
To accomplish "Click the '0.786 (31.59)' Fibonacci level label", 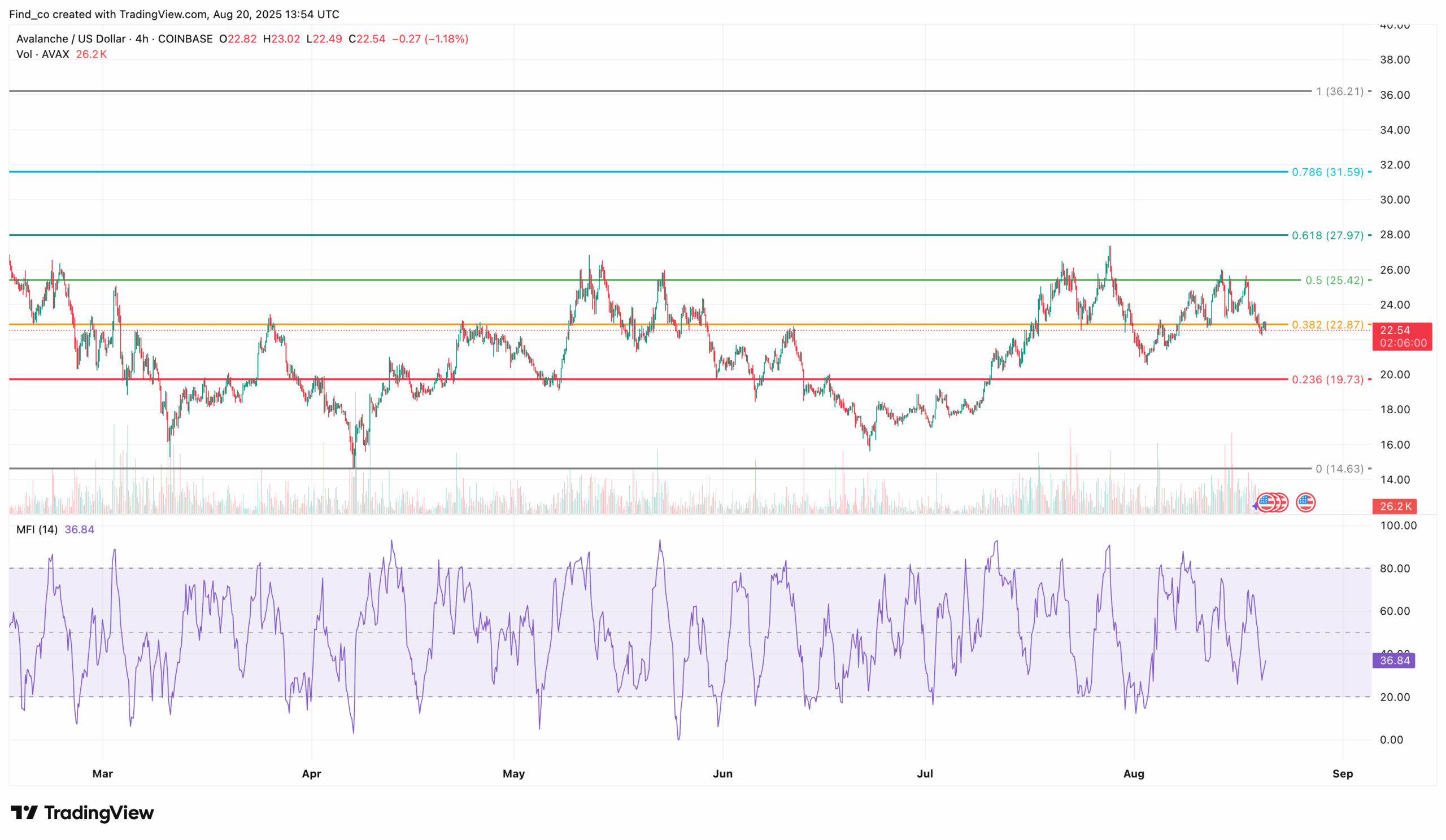I will click(1327, 172).
